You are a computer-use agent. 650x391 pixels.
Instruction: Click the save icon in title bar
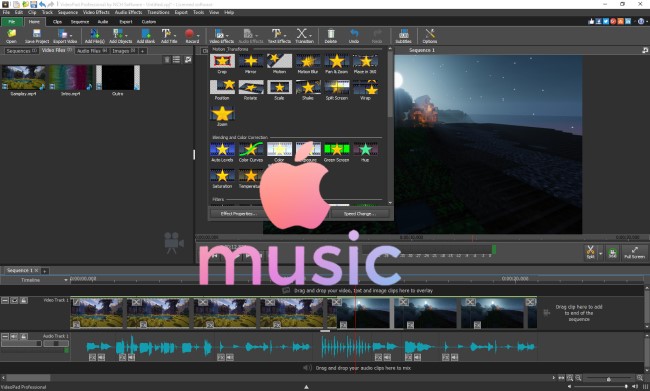(33, 4)
